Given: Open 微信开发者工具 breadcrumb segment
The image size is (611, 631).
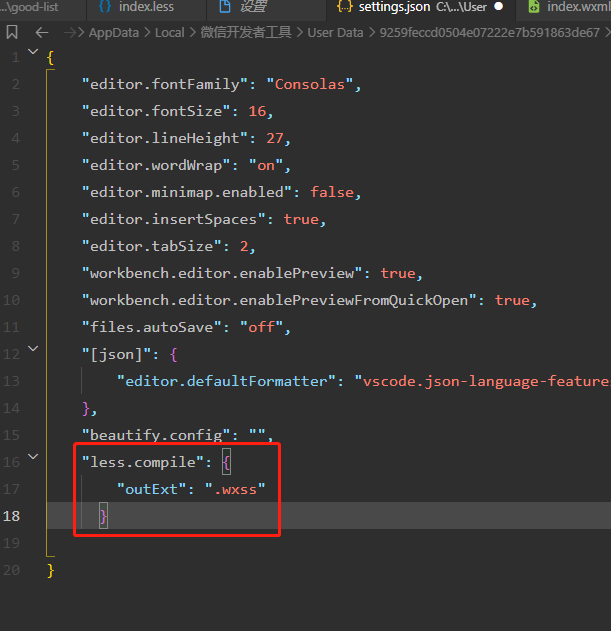Looking at the screenshot, I should click(x=246, y=33).
